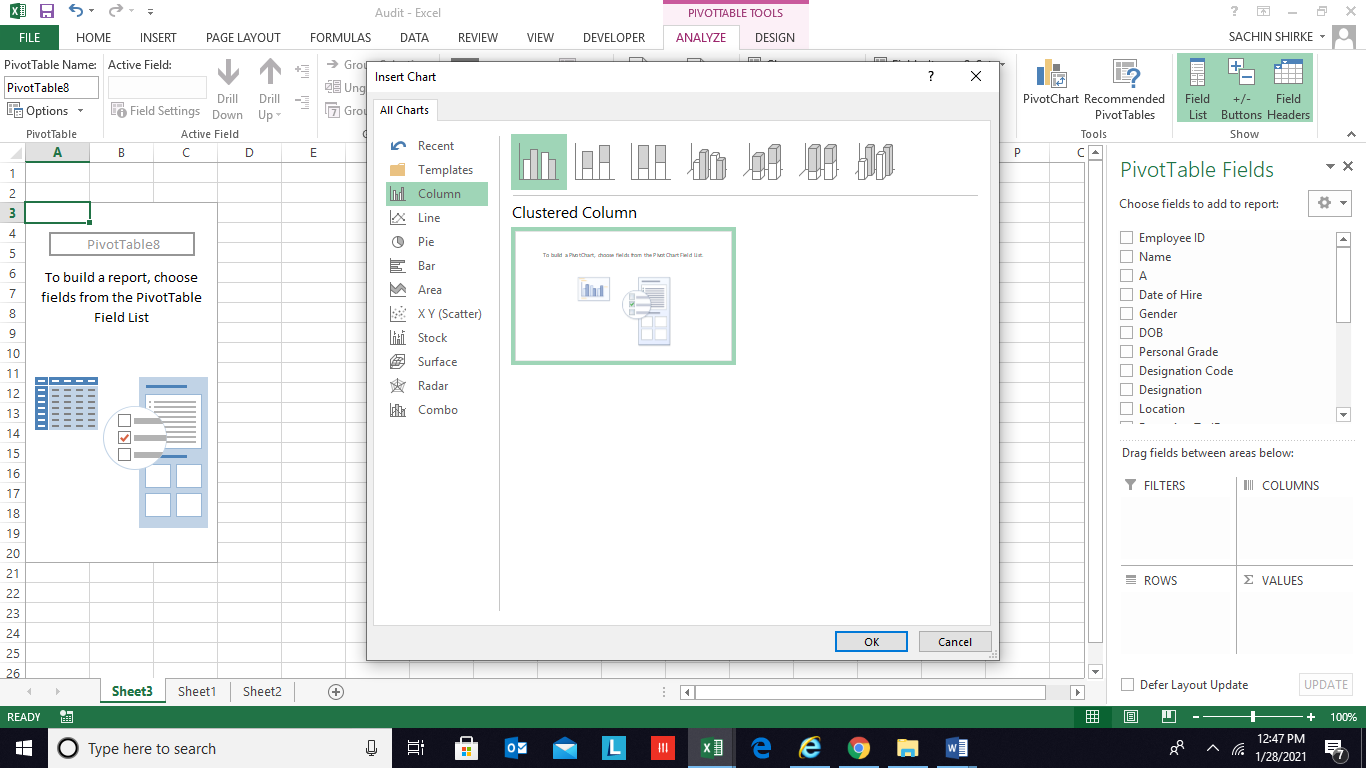Check the Employee ID field
This screenshot has height=768, width=1366.
pyautogui.click(x=1127, y=238)
